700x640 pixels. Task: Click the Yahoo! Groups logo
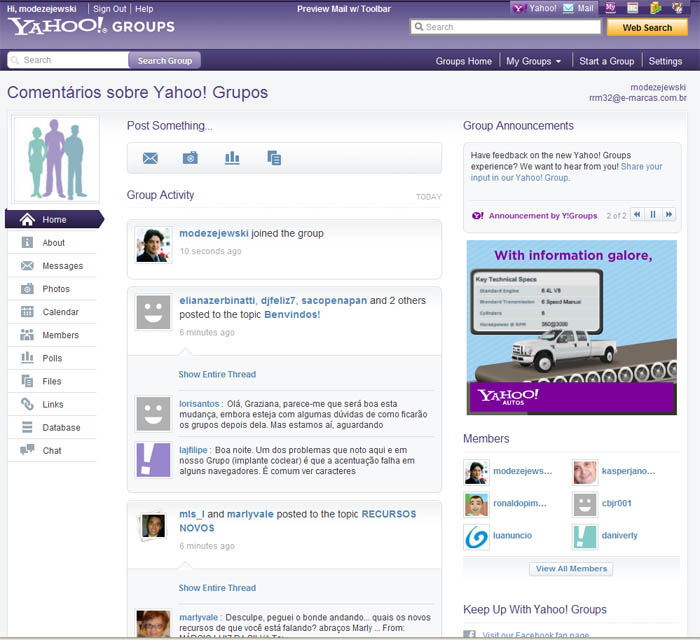(x=92, y=26)
